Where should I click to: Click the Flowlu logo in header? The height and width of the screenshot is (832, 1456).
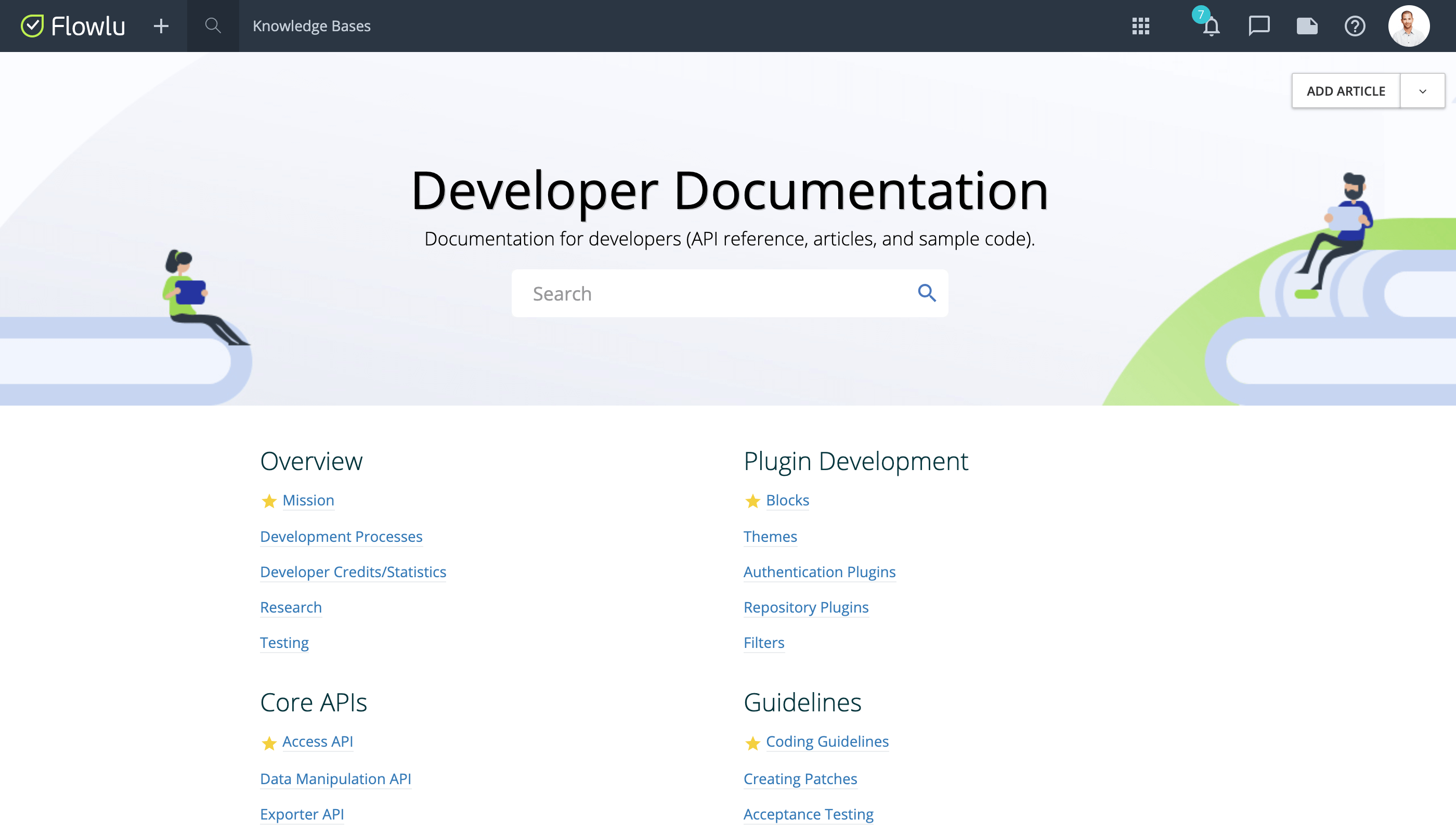tap(73, 25)
